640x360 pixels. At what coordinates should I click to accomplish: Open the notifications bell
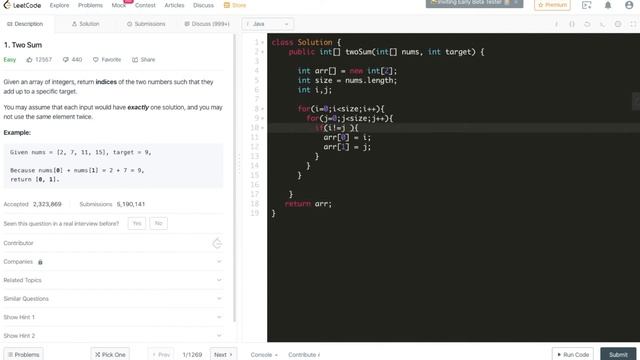608,5
